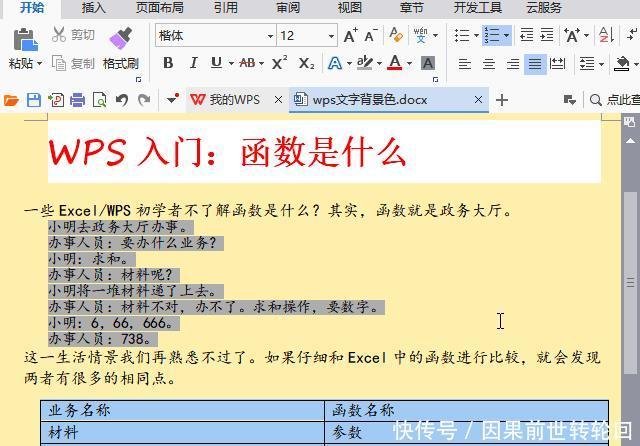Image resolution: width=640 pixels, height=446 pixels.
Task: Toggle Underline formatting
Action: click(216, 63)
